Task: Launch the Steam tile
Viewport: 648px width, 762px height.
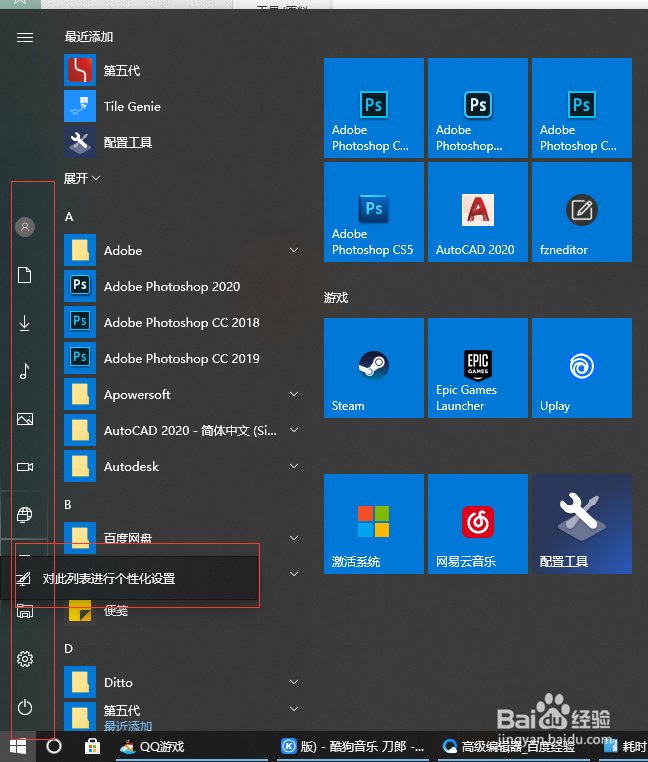Action: [x=374, y=368]
